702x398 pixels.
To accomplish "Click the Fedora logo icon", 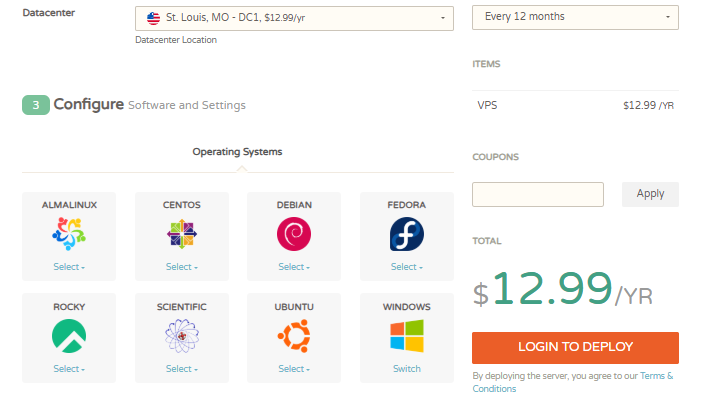I will coord(407,234).
